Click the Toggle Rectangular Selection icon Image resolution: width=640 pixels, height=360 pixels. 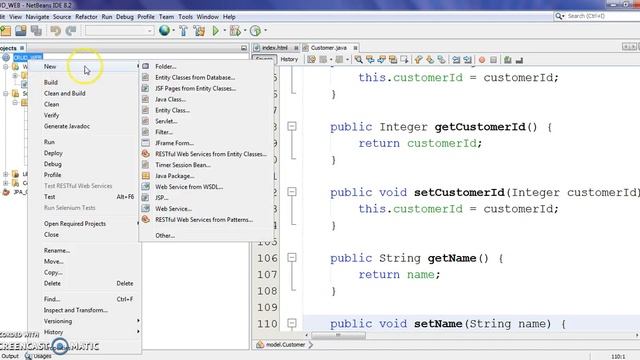click(x=404, y=60)
